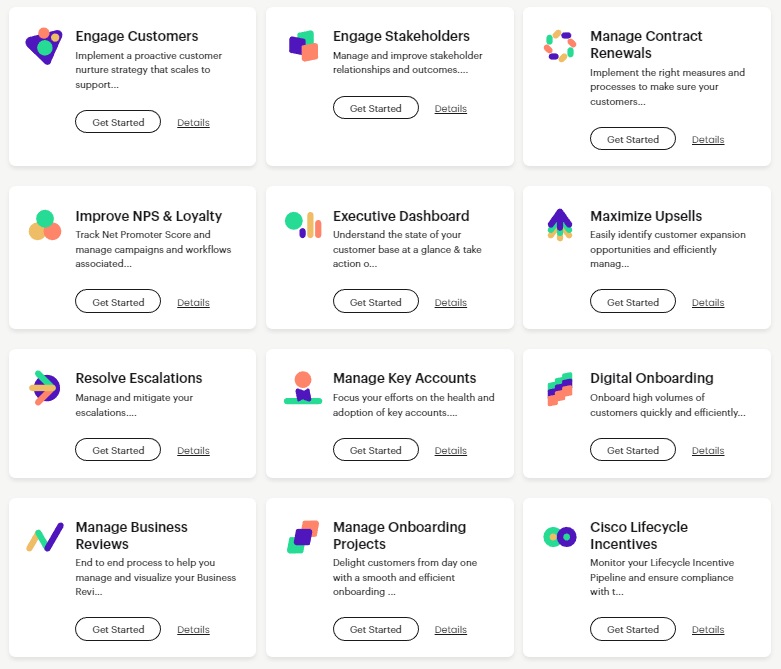Click the Manage Contract Renewals icon

point(559,46)
